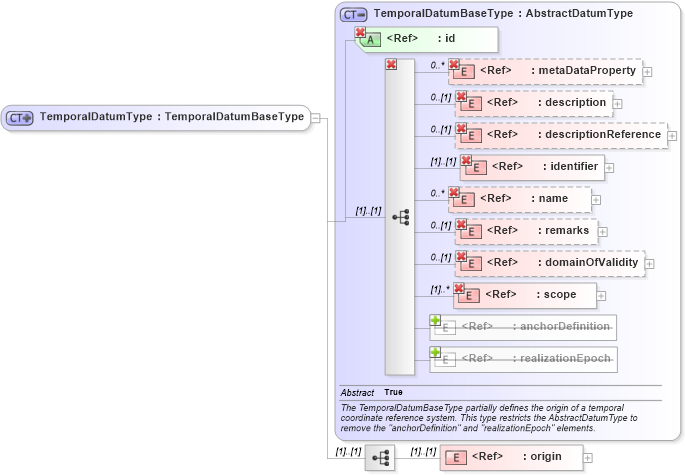Expand the scope element
This screenshot has height=475, width=685.
point(601,296)
